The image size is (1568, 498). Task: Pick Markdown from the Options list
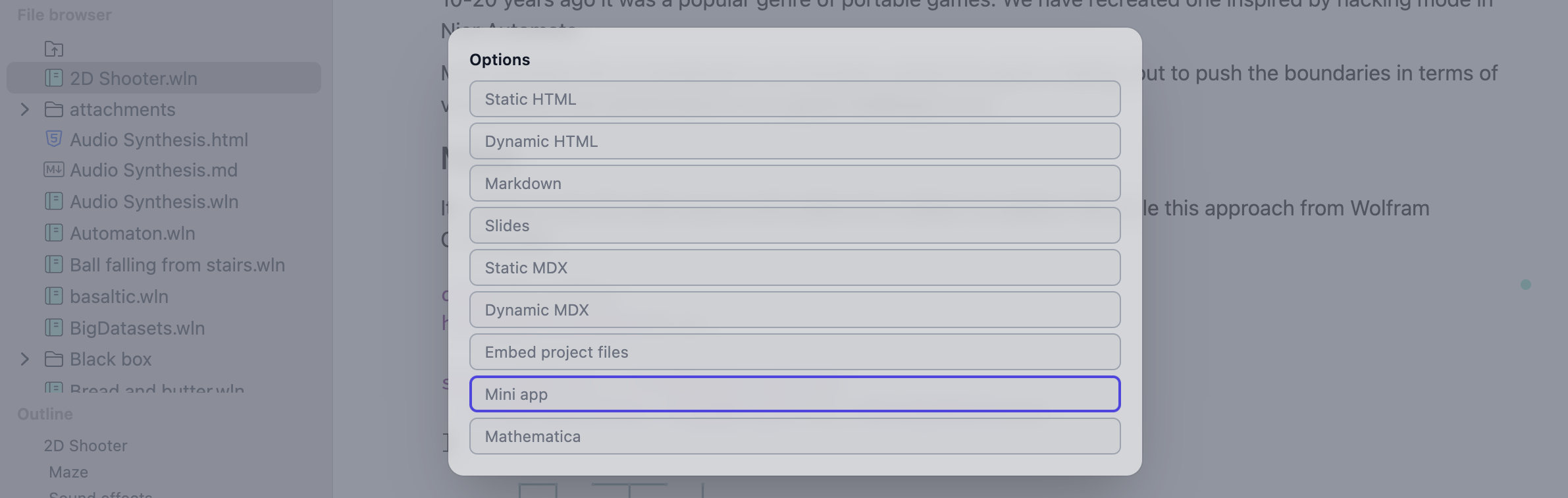[x=795, y=183]
